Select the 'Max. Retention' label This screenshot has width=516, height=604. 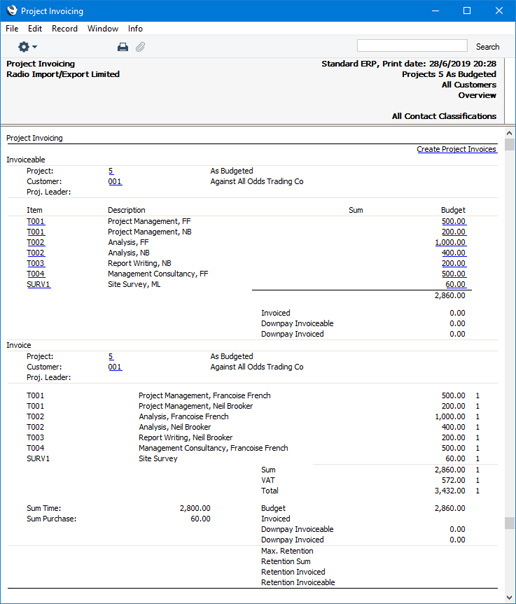point(287,551)
